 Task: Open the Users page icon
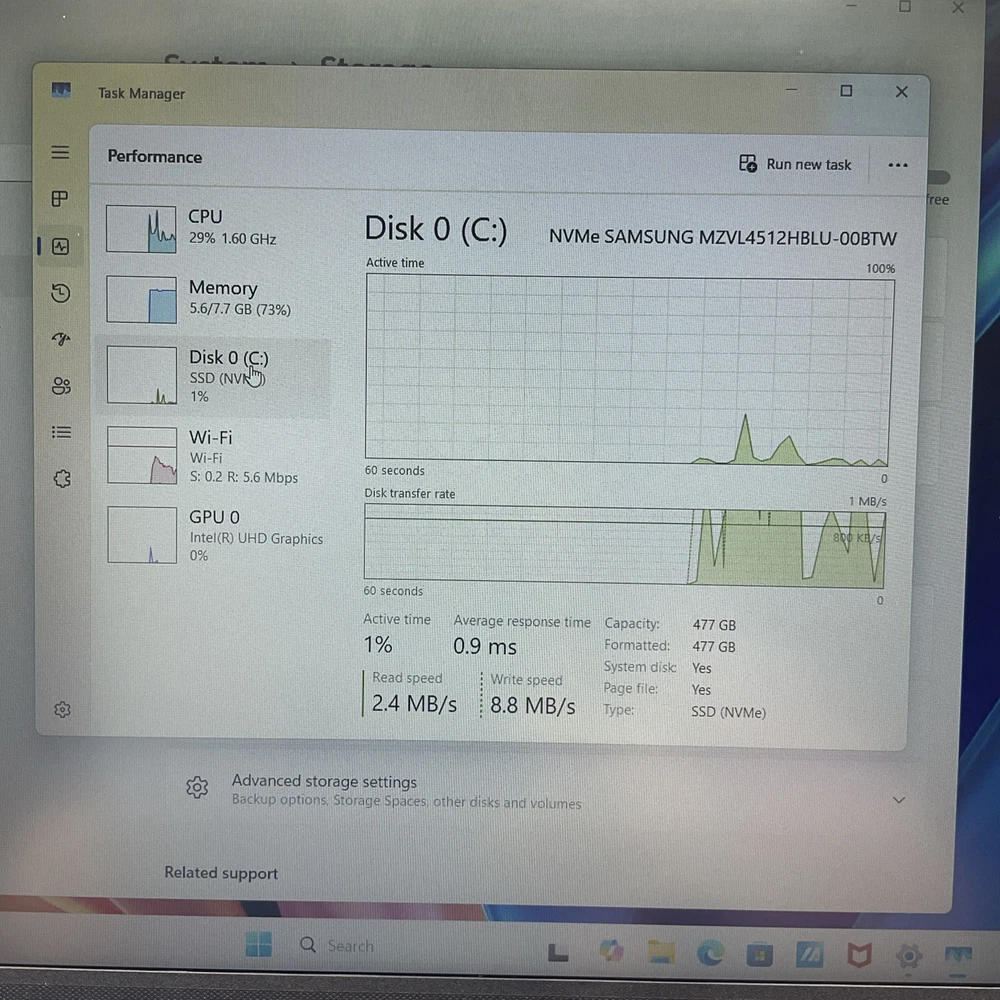click(61, 386)
